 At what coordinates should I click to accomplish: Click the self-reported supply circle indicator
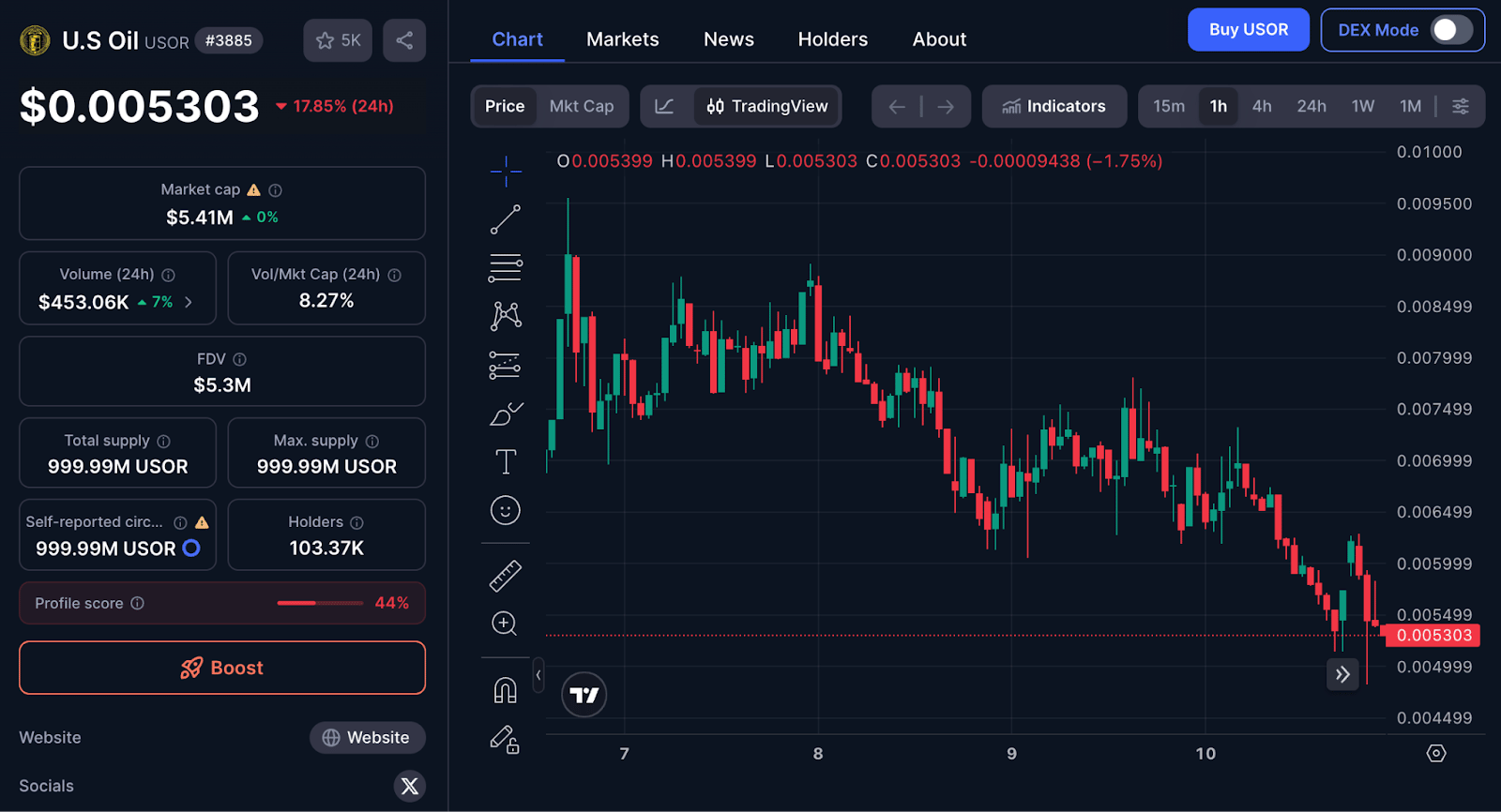click(x=191, y=549)
